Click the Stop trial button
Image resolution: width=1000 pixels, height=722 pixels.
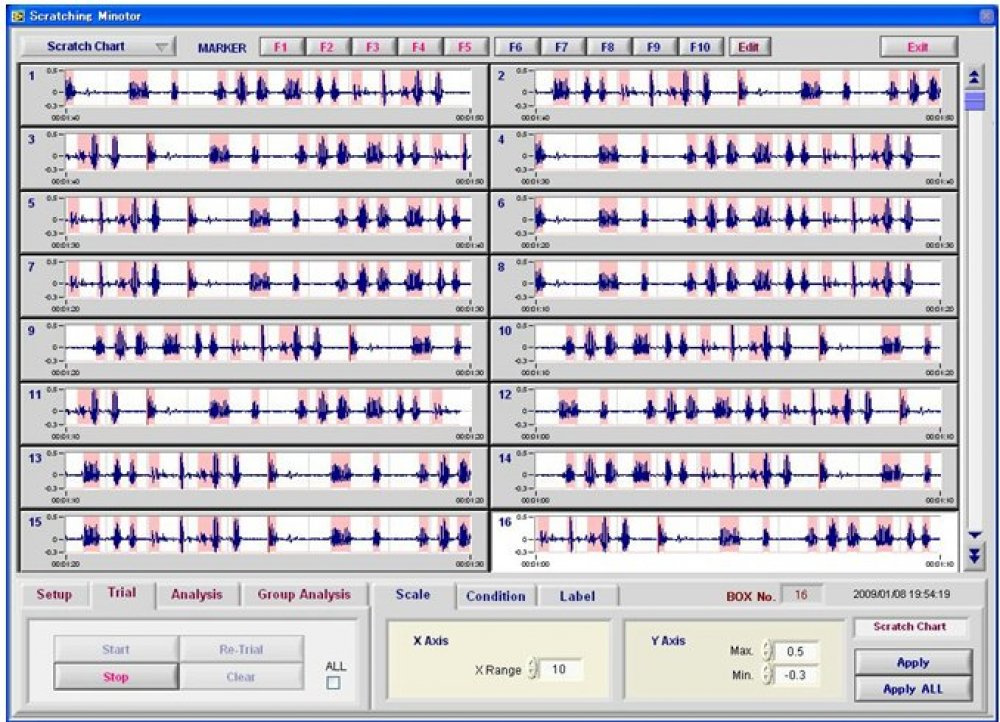(115, 677)
